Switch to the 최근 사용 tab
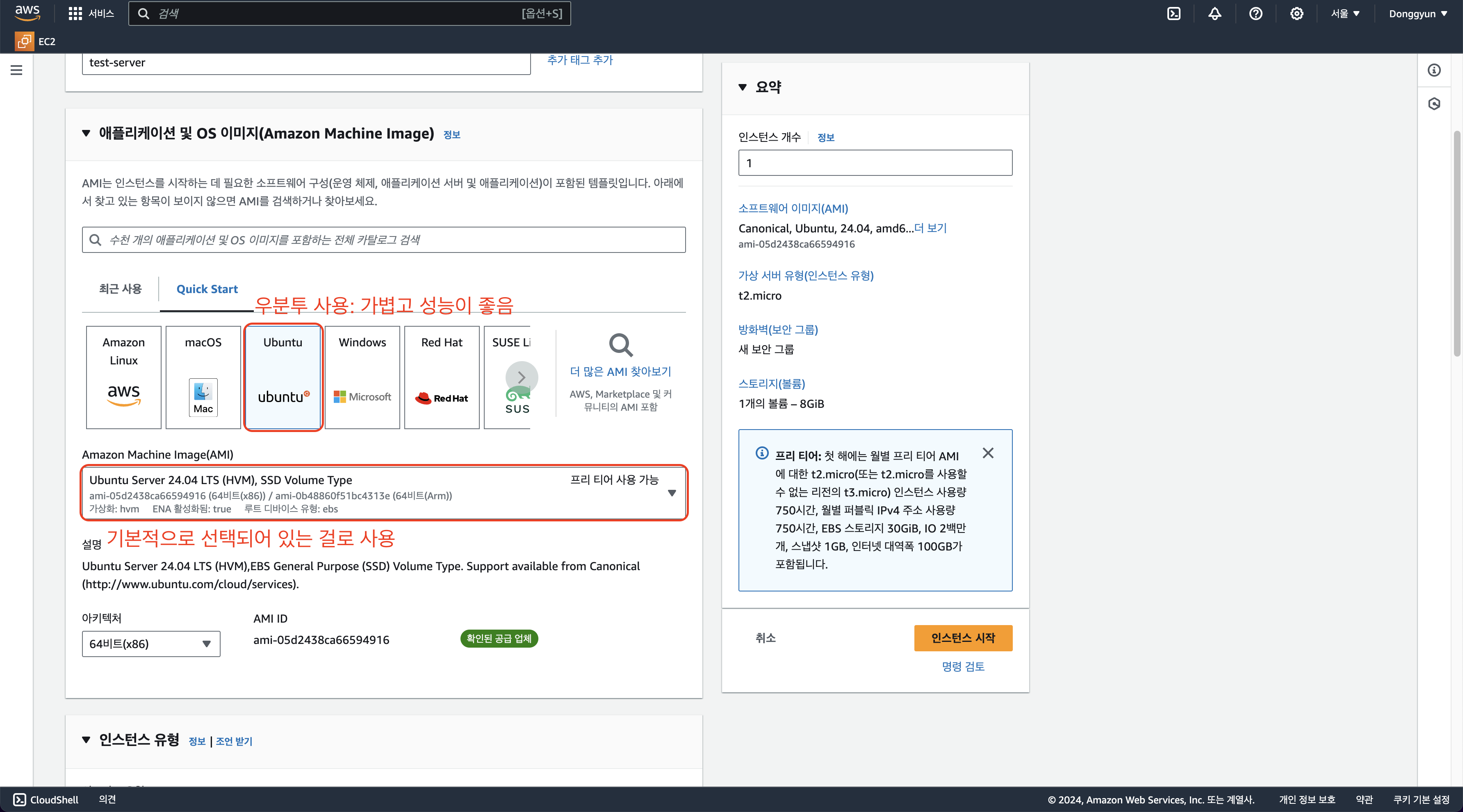This screenshot has height=812, width=1463. click(x=121, y=289)
